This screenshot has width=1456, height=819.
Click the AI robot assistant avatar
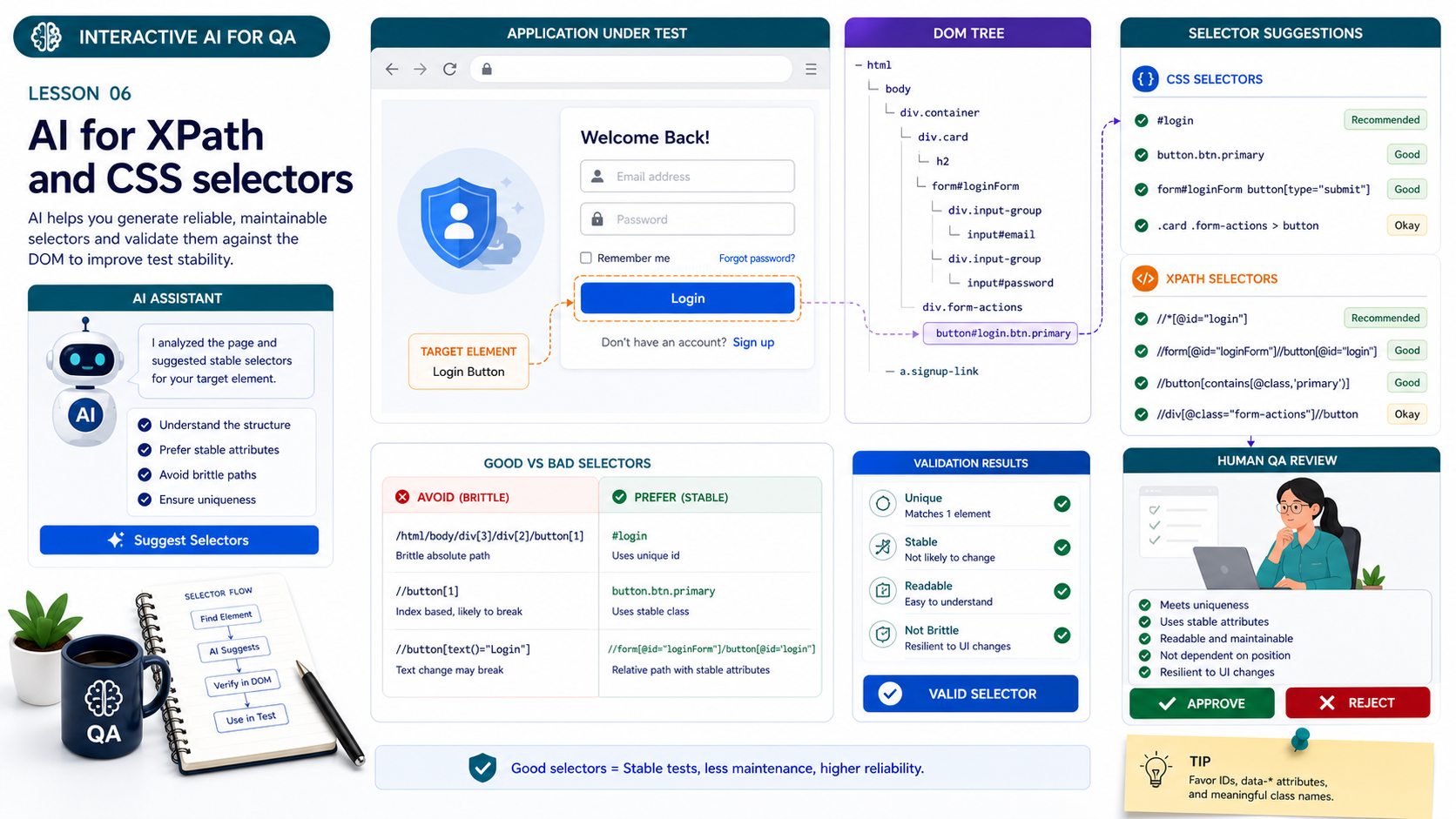click(84, 383)
